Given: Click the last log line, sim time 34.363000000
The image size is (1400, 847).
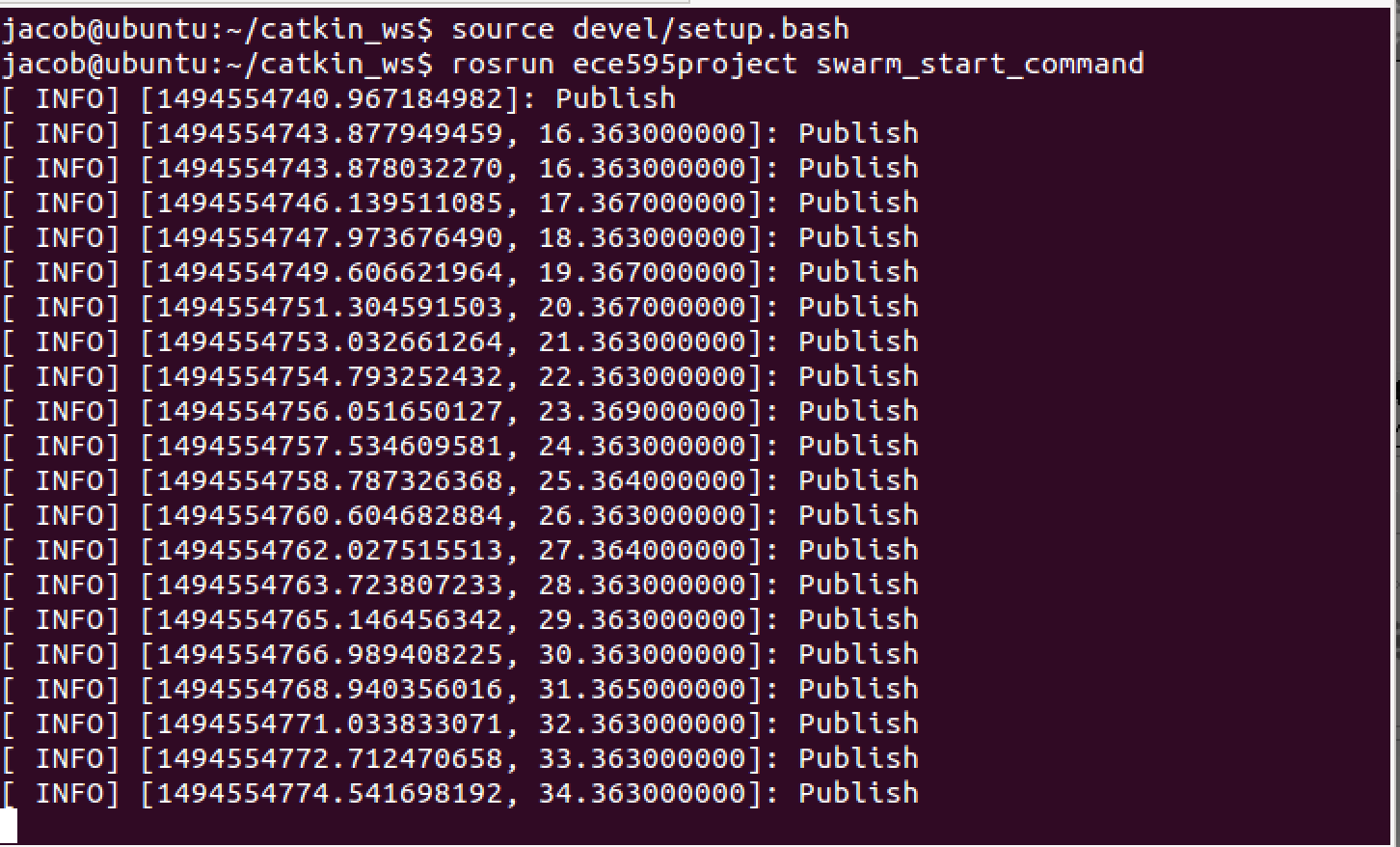Looking at the screenshot, I should pyautogui.click(x=460, y=793).
